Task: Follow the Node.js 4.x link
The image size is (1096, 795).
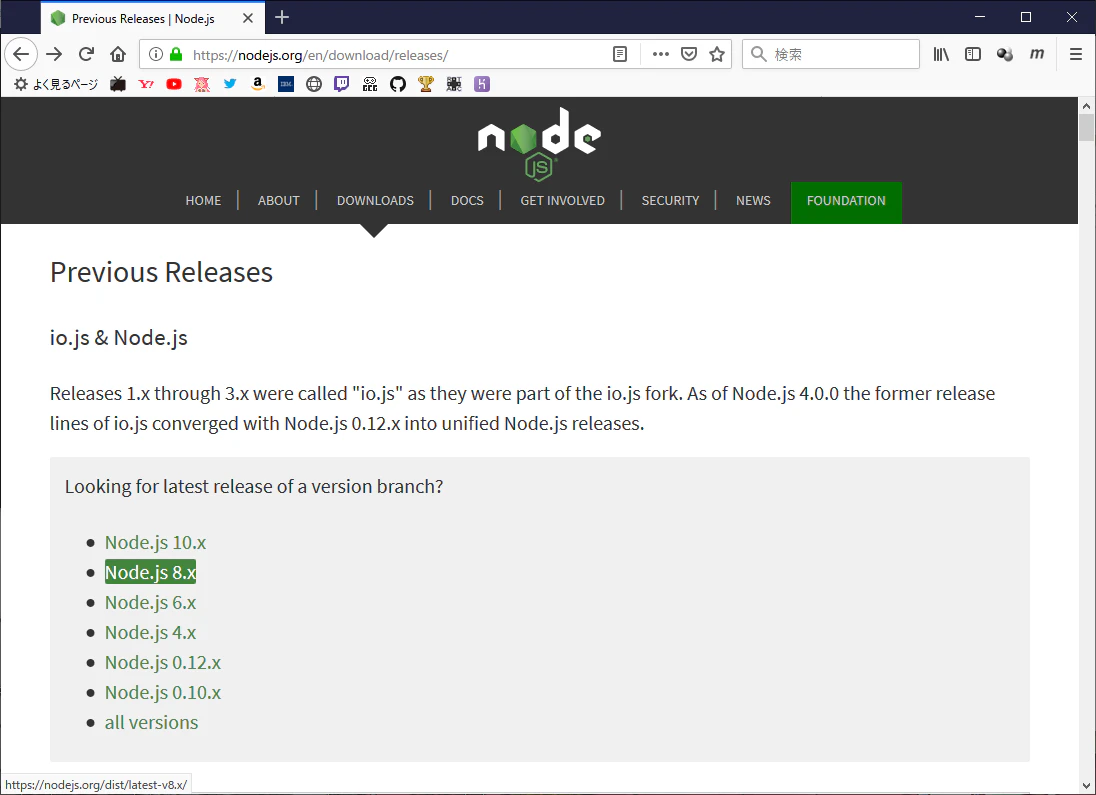Action: (x=150, y=633)
